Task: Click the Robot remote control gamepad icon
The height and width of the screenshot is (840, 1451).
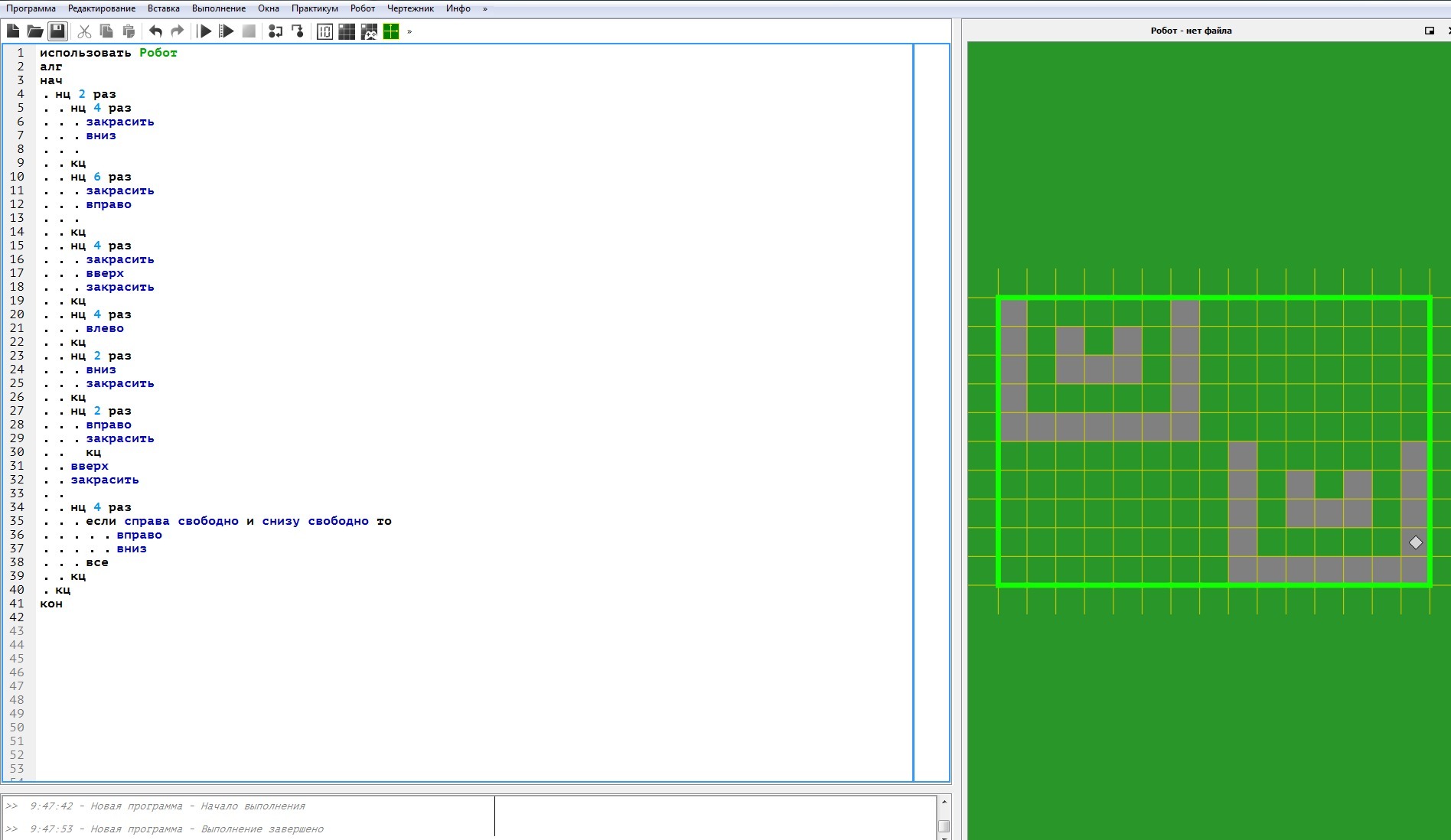Action: (369, 31)
